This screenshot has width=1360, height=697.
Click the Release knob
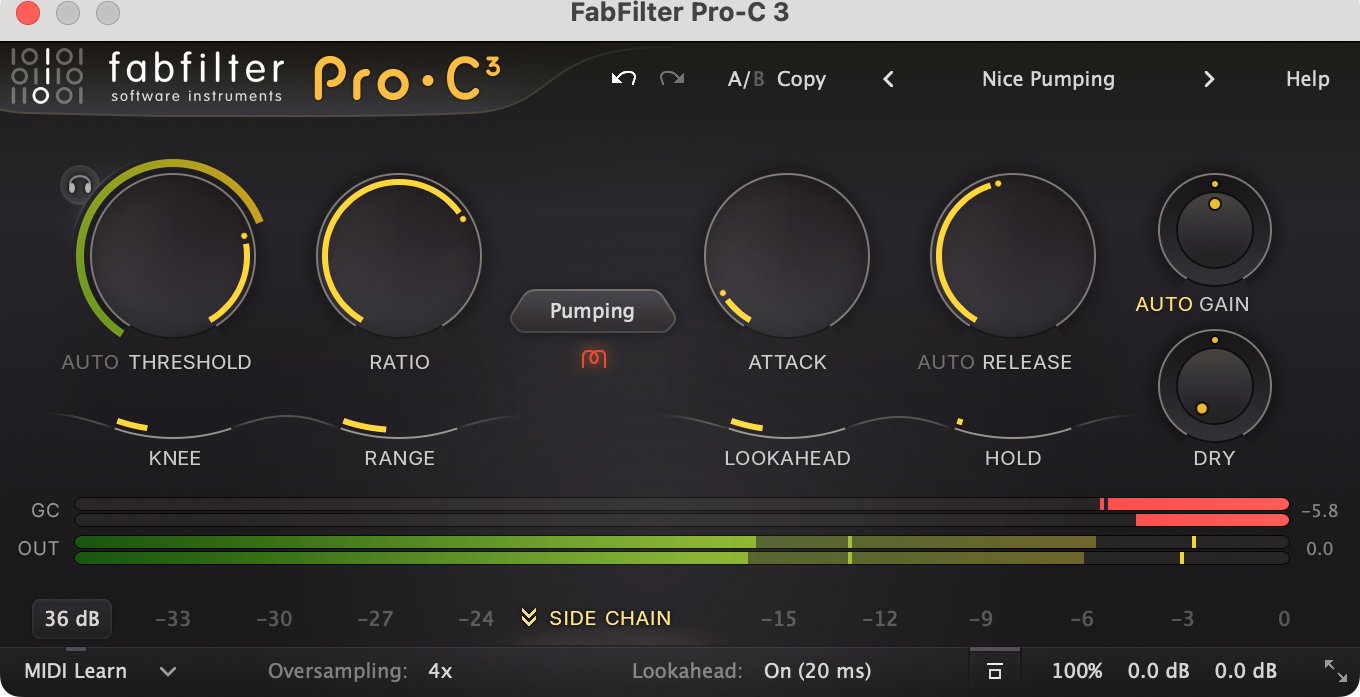pos(1013,254)
